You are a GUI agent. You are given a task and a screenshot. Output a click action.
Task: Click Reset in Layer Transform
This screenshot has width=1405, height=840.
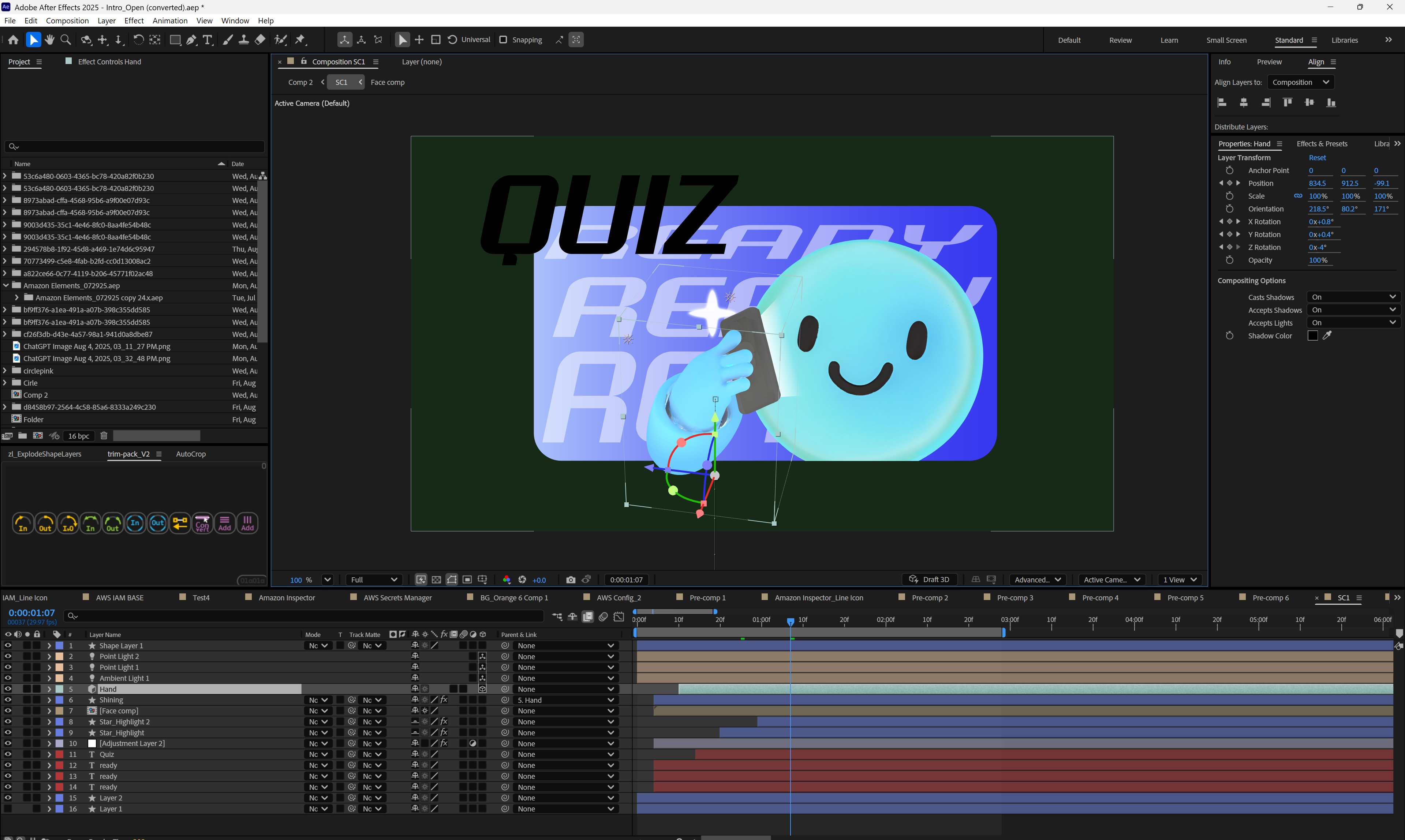click(x=1317, y=158)
